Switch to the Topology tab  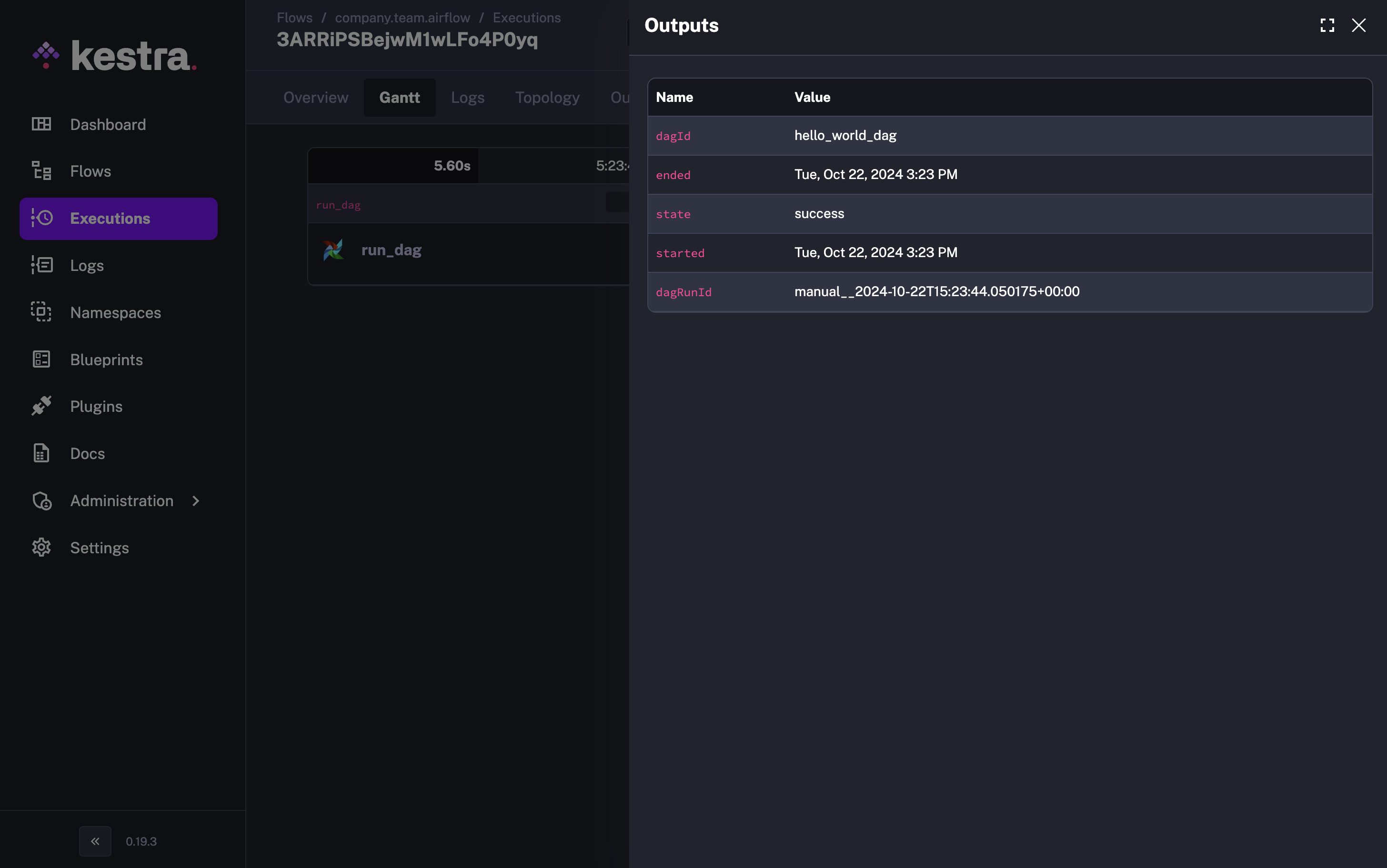click(547, 98)
